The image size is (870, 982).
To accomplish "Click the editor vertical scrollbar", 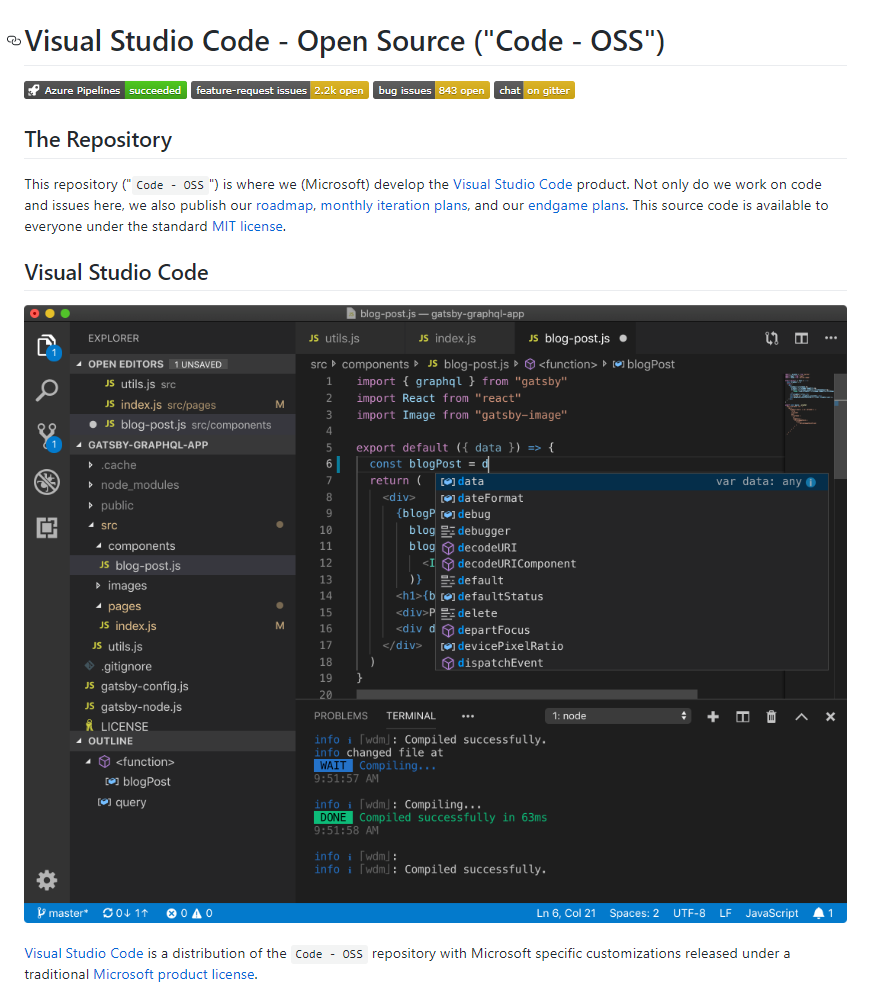I will pyautogui.click(x=841, y=426).
